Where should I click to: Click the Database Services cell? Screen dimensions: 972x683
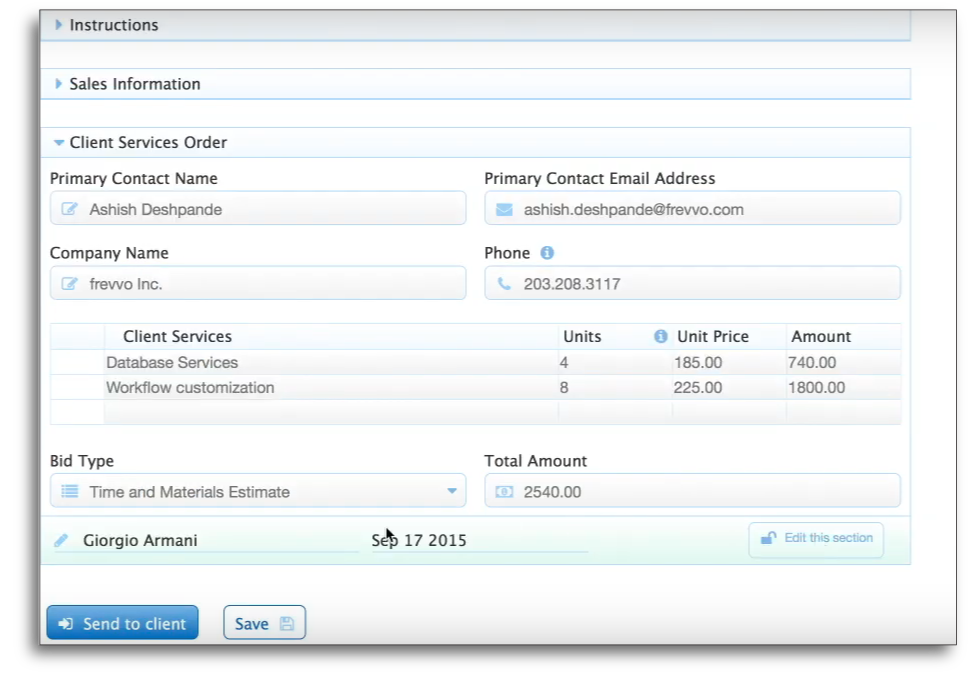331,363
